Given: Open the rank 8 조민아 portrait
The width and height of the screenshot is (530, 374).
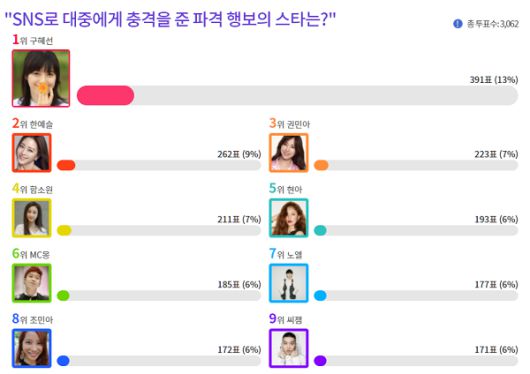Looking at the screenshot, I should coord(32,348).
